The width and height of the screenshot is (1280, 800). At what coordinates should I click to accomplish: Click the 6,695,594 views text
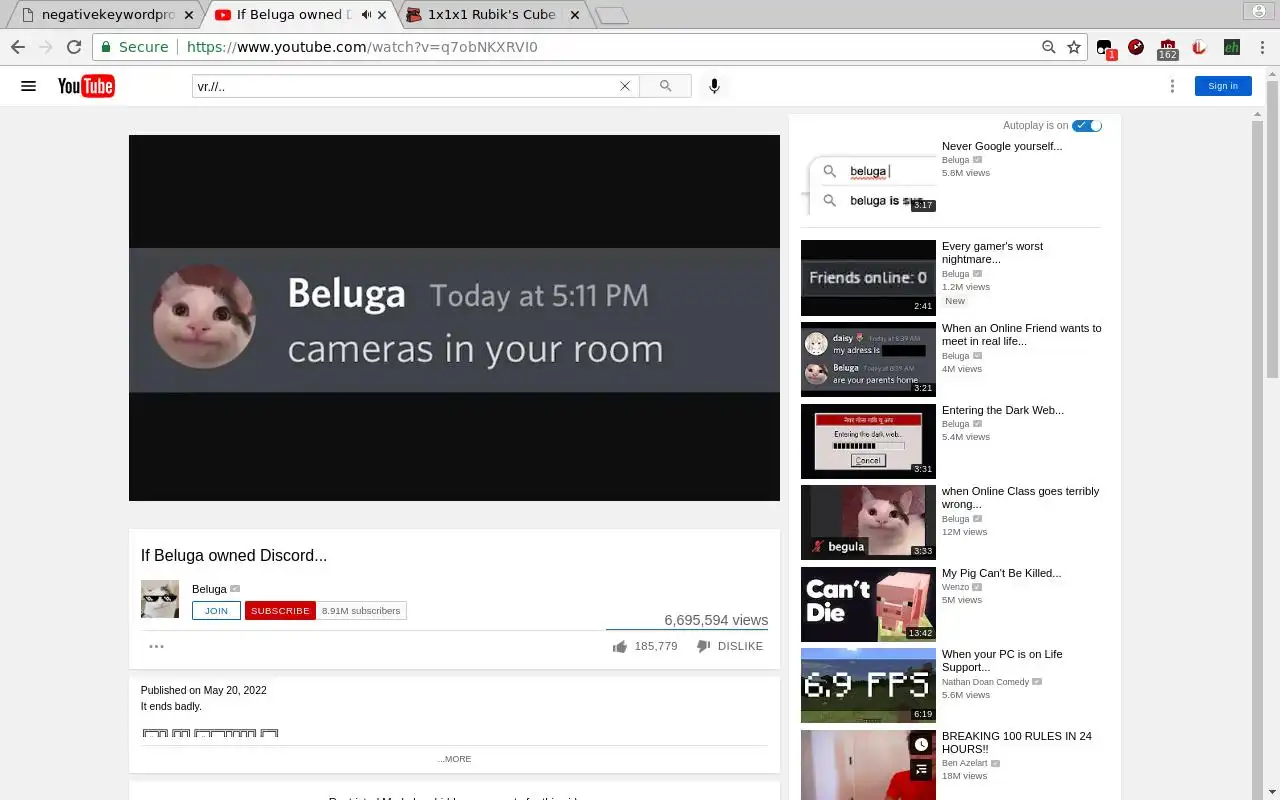tap(716, 620)
